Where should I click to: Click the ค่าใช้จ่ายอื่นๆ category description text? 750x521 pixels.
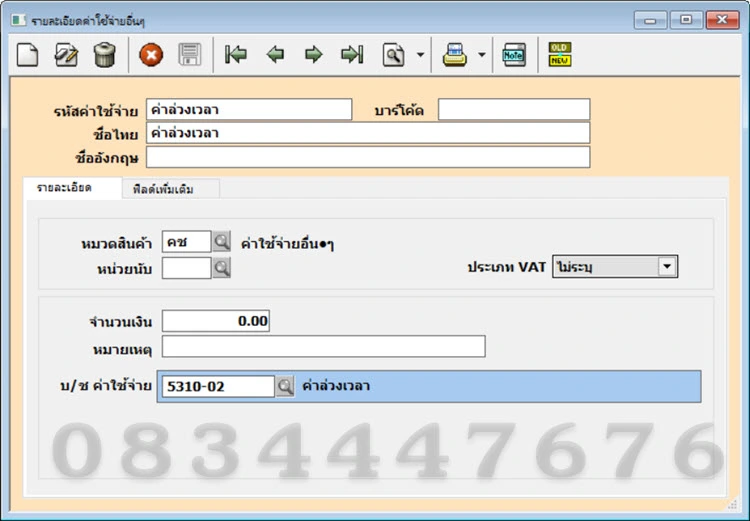pyautogui.click(x=287, y=244)
